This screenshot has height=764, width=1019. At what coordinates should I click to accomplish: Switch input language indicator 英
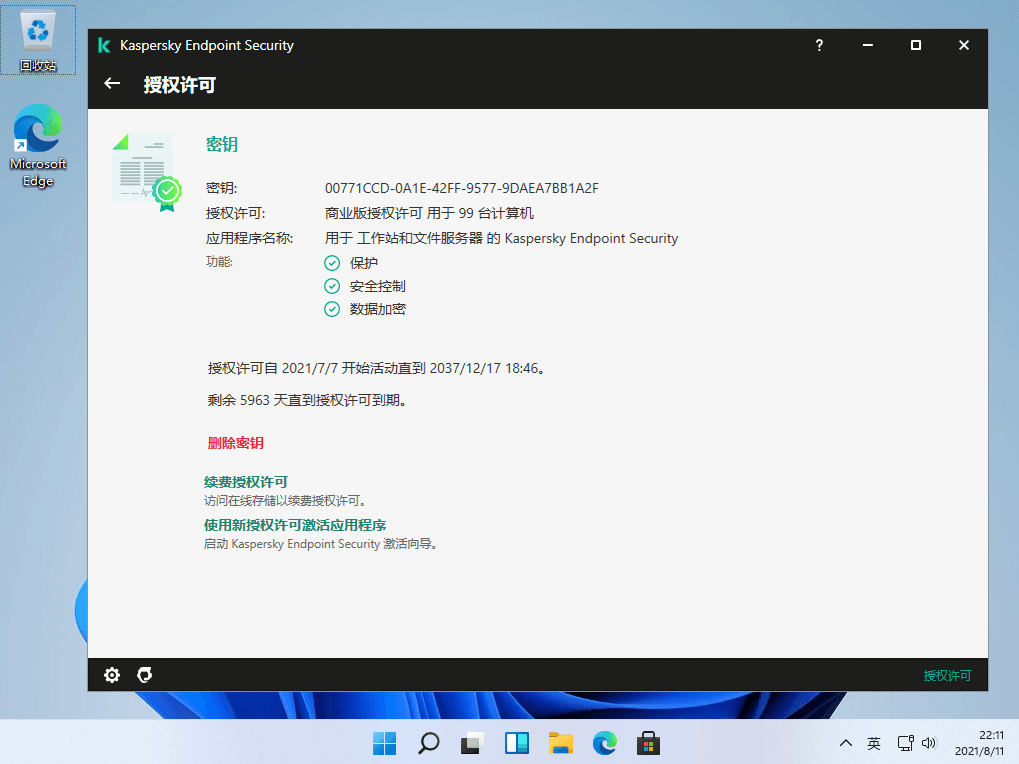point(874,743)
